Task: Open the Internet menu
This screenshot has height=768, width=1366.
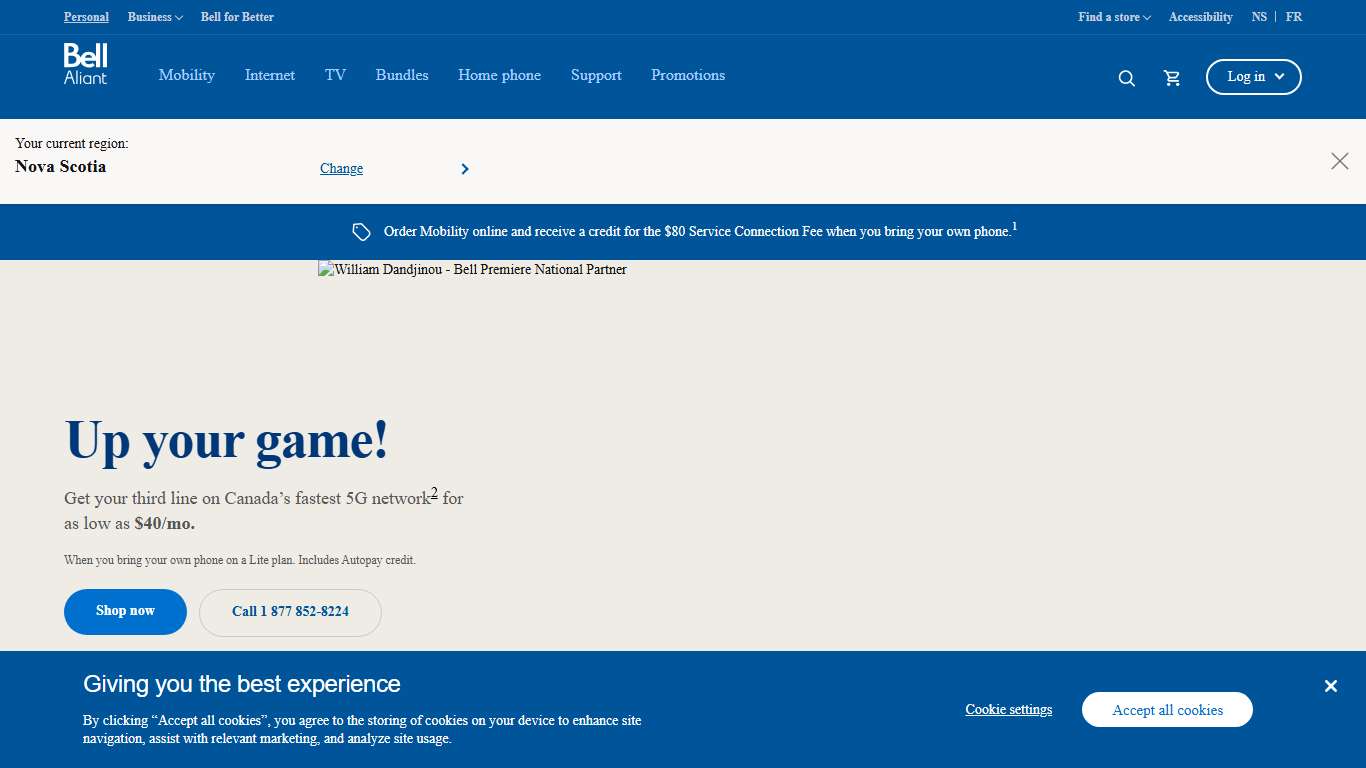Action: click(270, 75)
